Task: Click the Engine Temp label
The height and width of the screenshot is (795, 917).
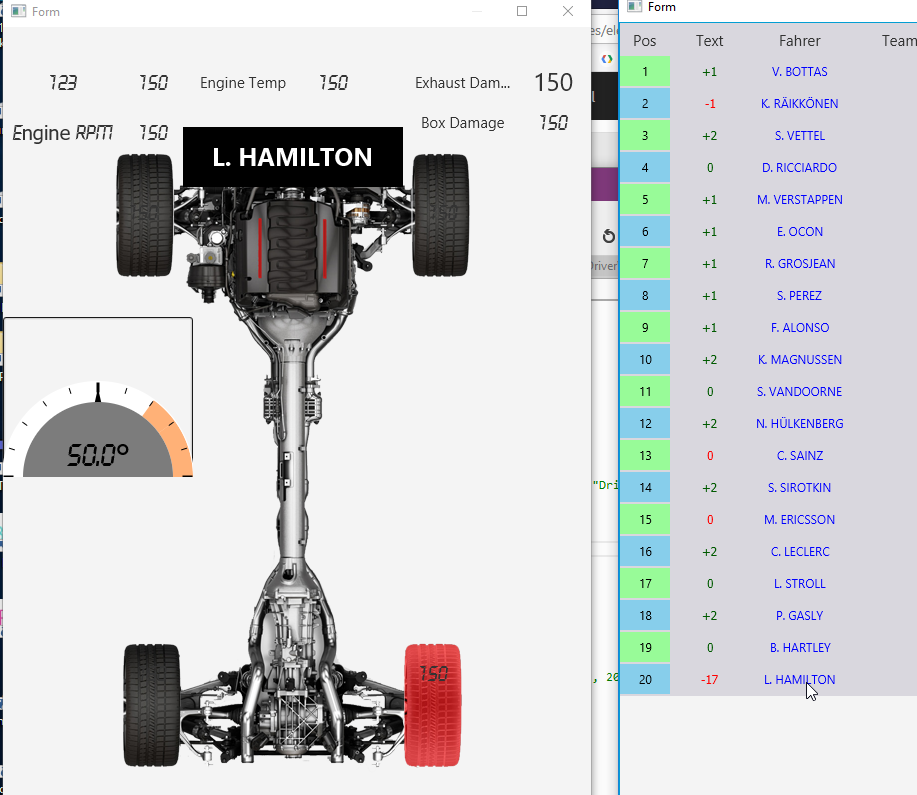Action: pyautogui.click(x=243, y=83)
